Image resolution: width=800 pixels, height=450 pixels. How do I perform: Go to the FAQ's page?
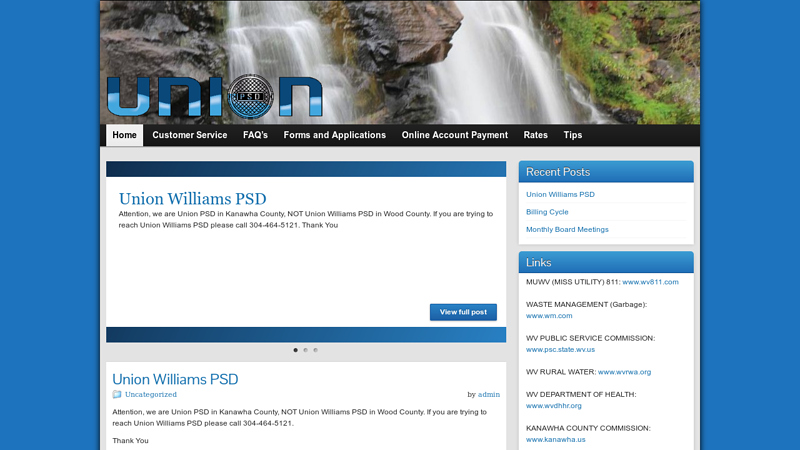(255, 135)
